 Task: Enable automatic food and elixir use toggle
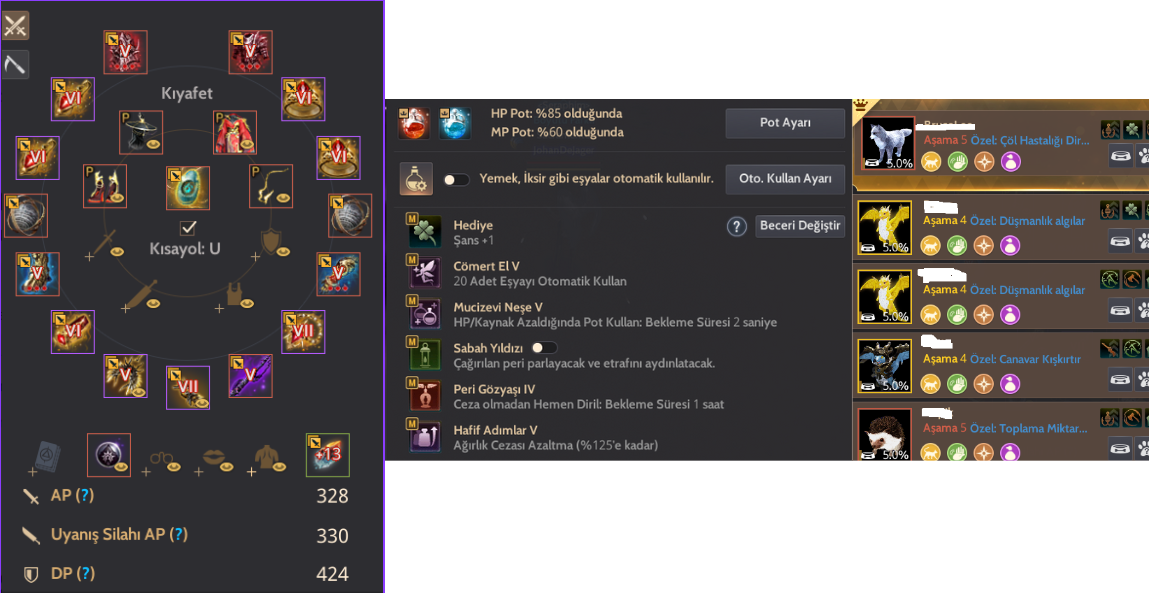tap(457, 180)
